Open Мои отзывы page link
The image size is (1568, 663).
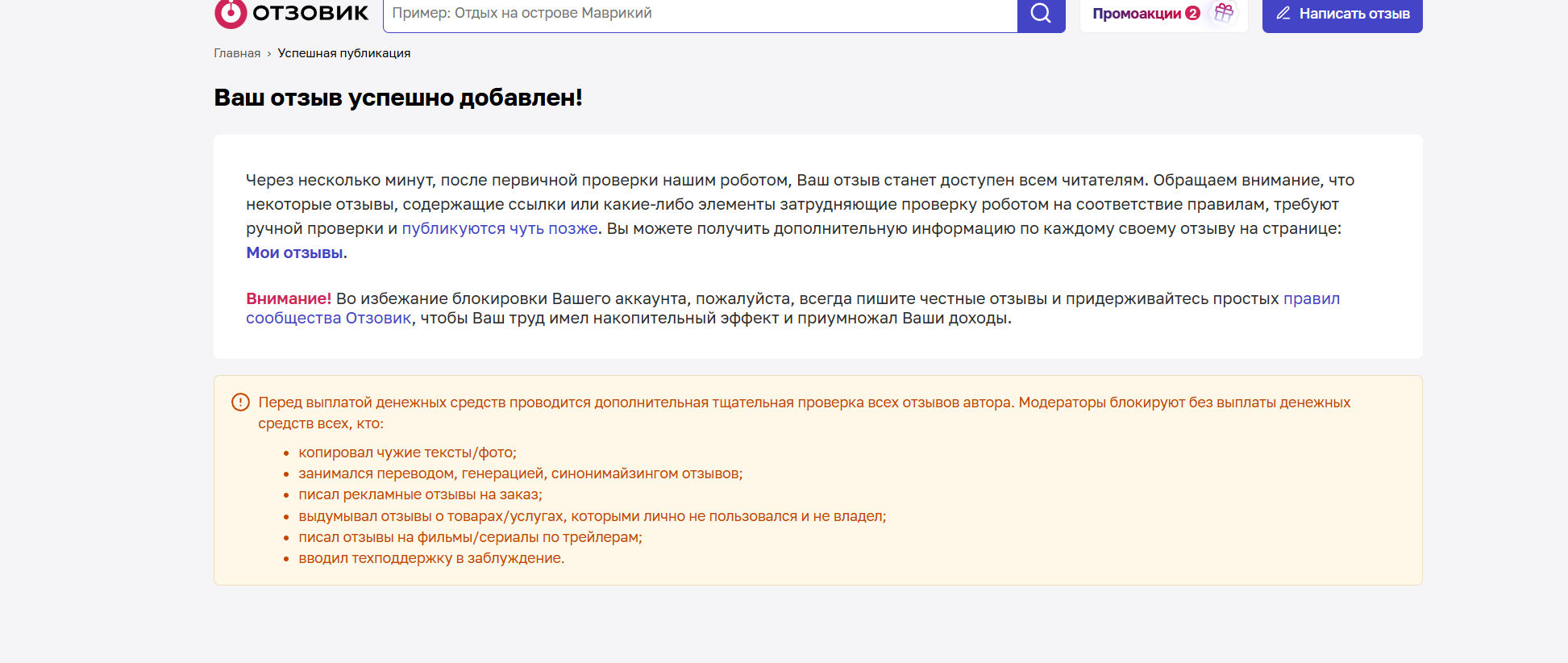295,252
